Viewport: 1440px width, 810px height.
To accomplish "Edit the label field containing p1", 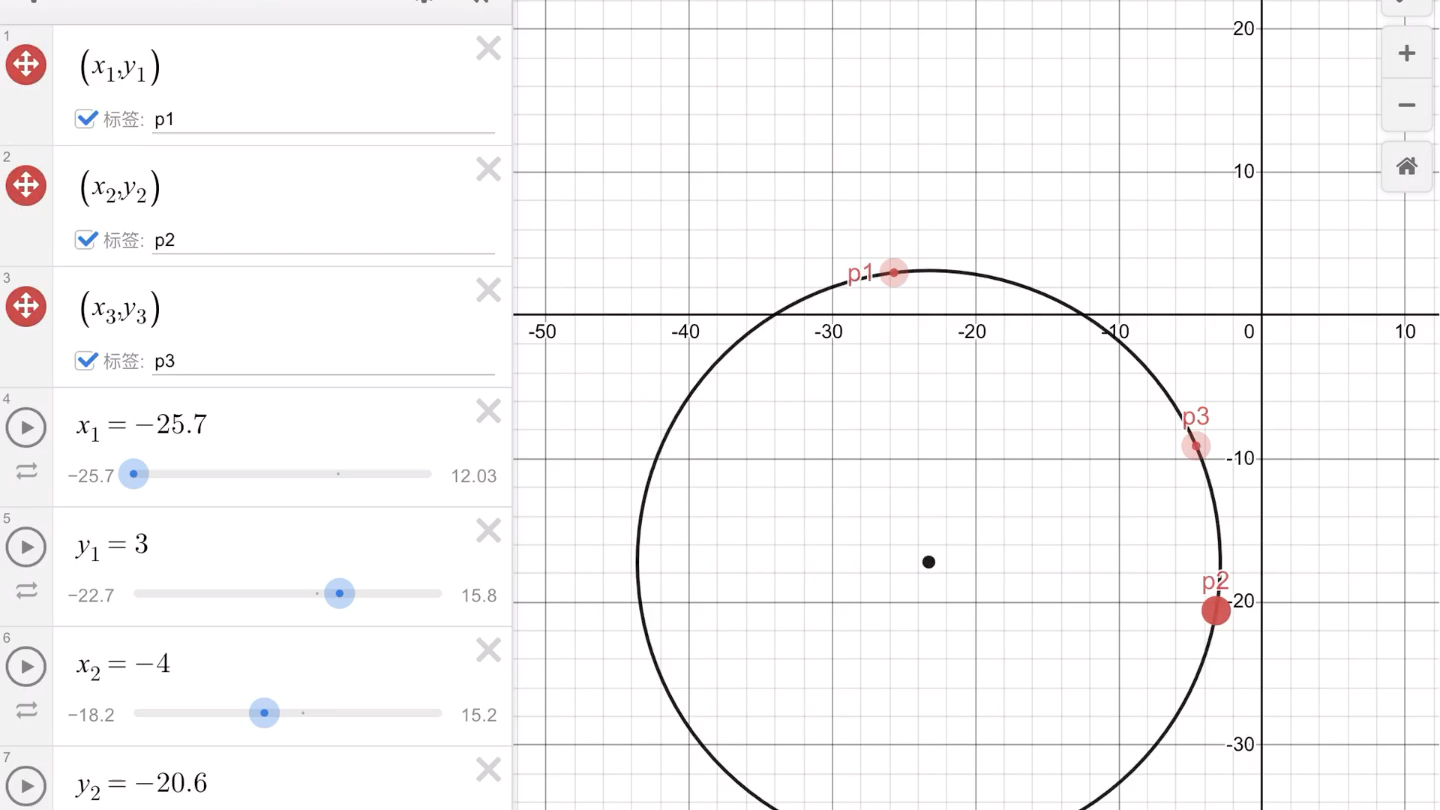I will [324, 120].
